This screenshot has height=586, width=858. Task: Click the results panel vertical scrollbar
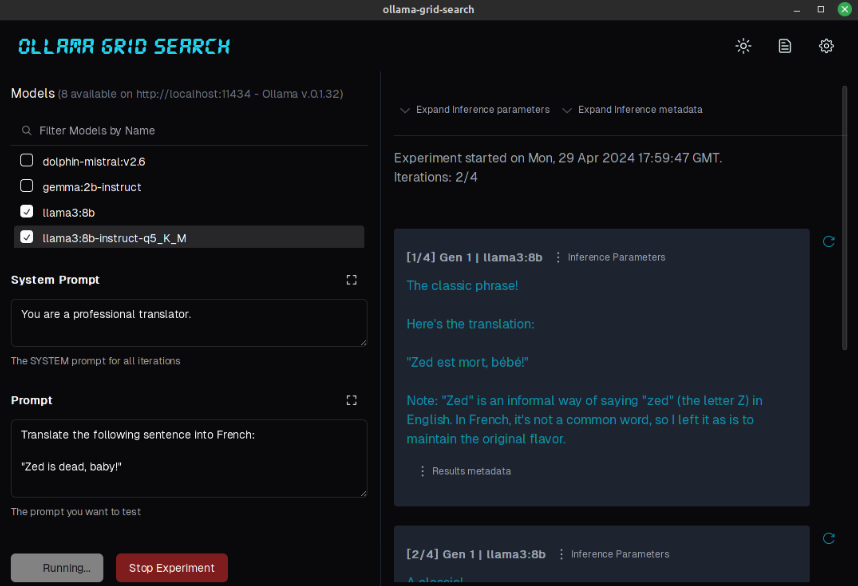click(x=844, y=218)
